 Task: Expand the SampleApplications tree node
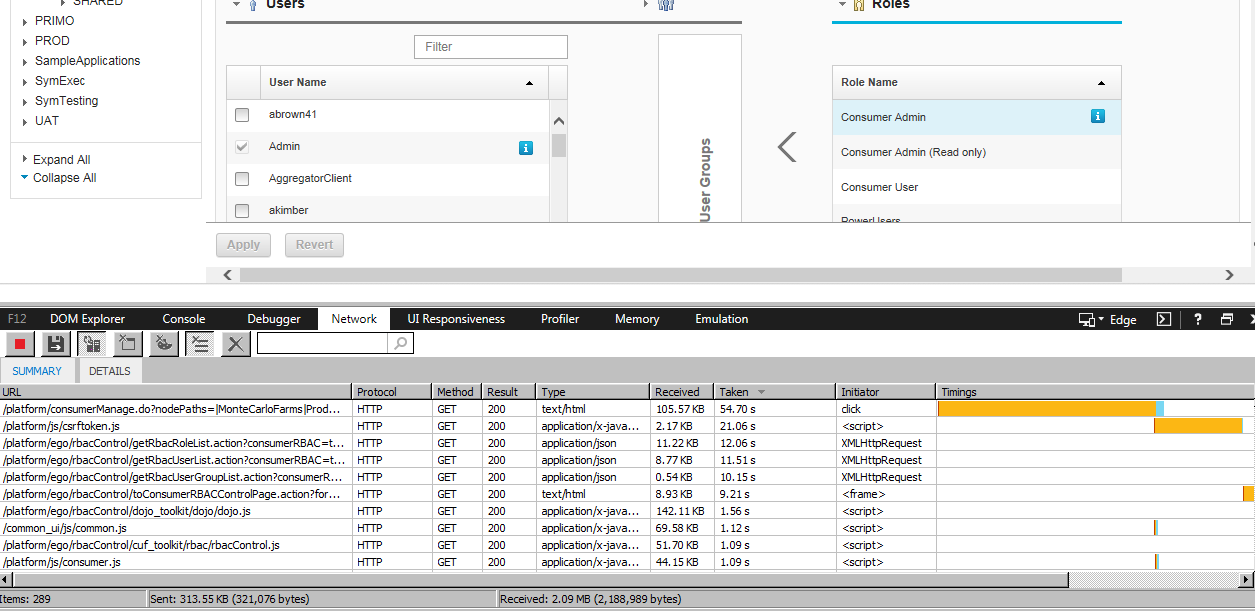pyautogui.click(x=25, y=61)
